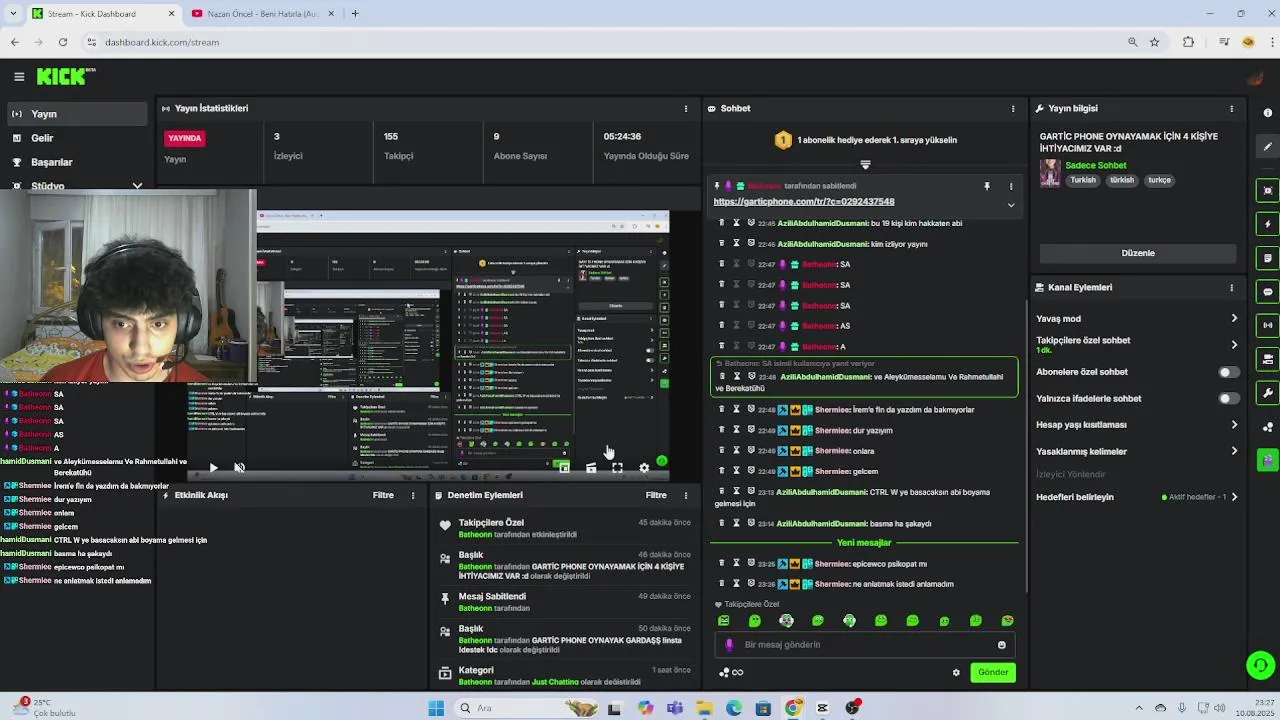
Task: Insert the first green emote in emote row
Action: pos(724,621)
